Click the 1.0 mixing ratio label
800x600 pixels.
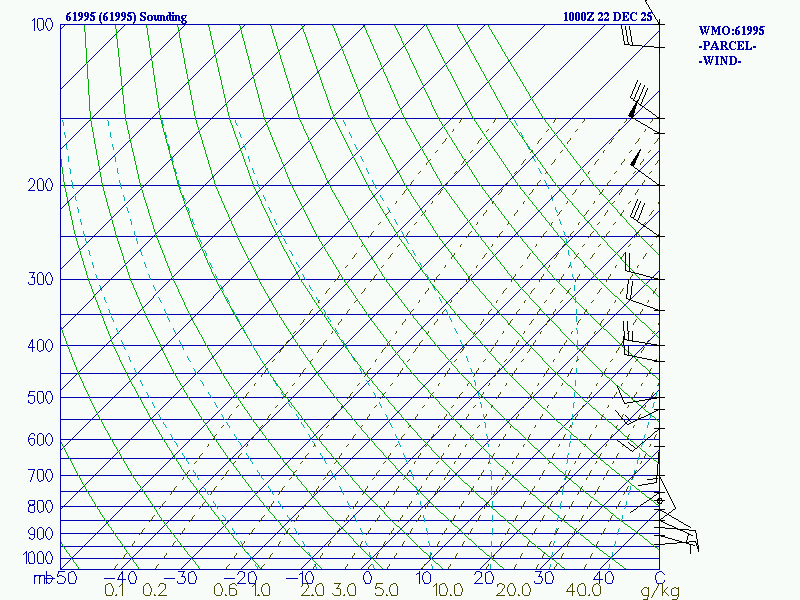click(261, 590)
